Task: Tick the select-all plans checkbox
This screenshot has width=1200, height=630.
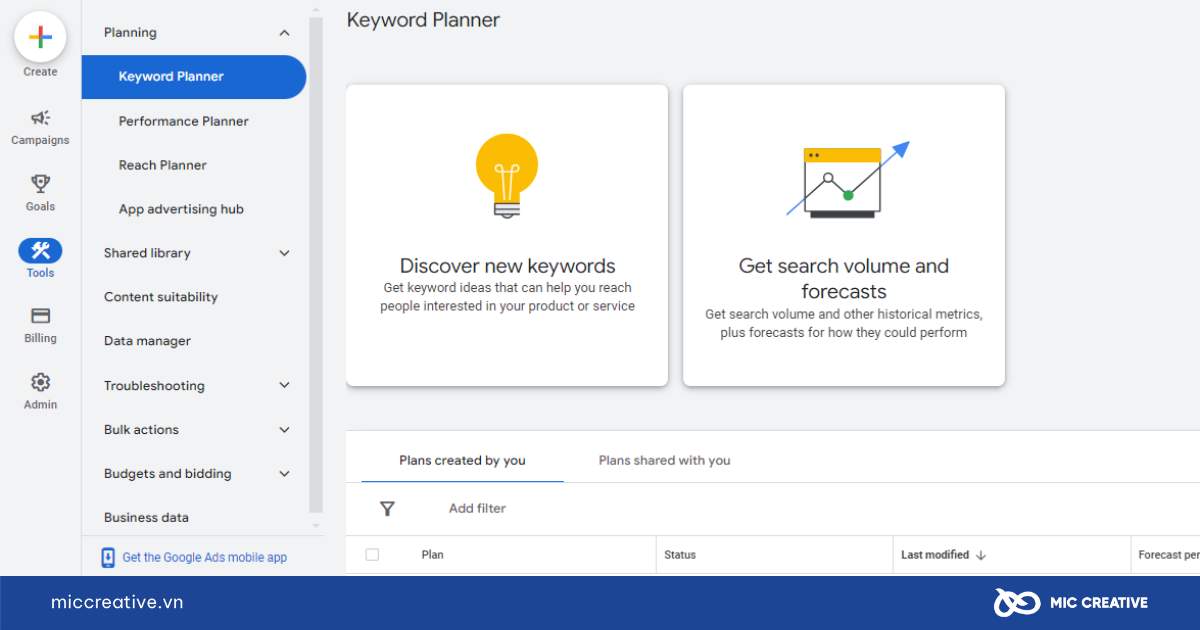Action: tap(372, 555)
